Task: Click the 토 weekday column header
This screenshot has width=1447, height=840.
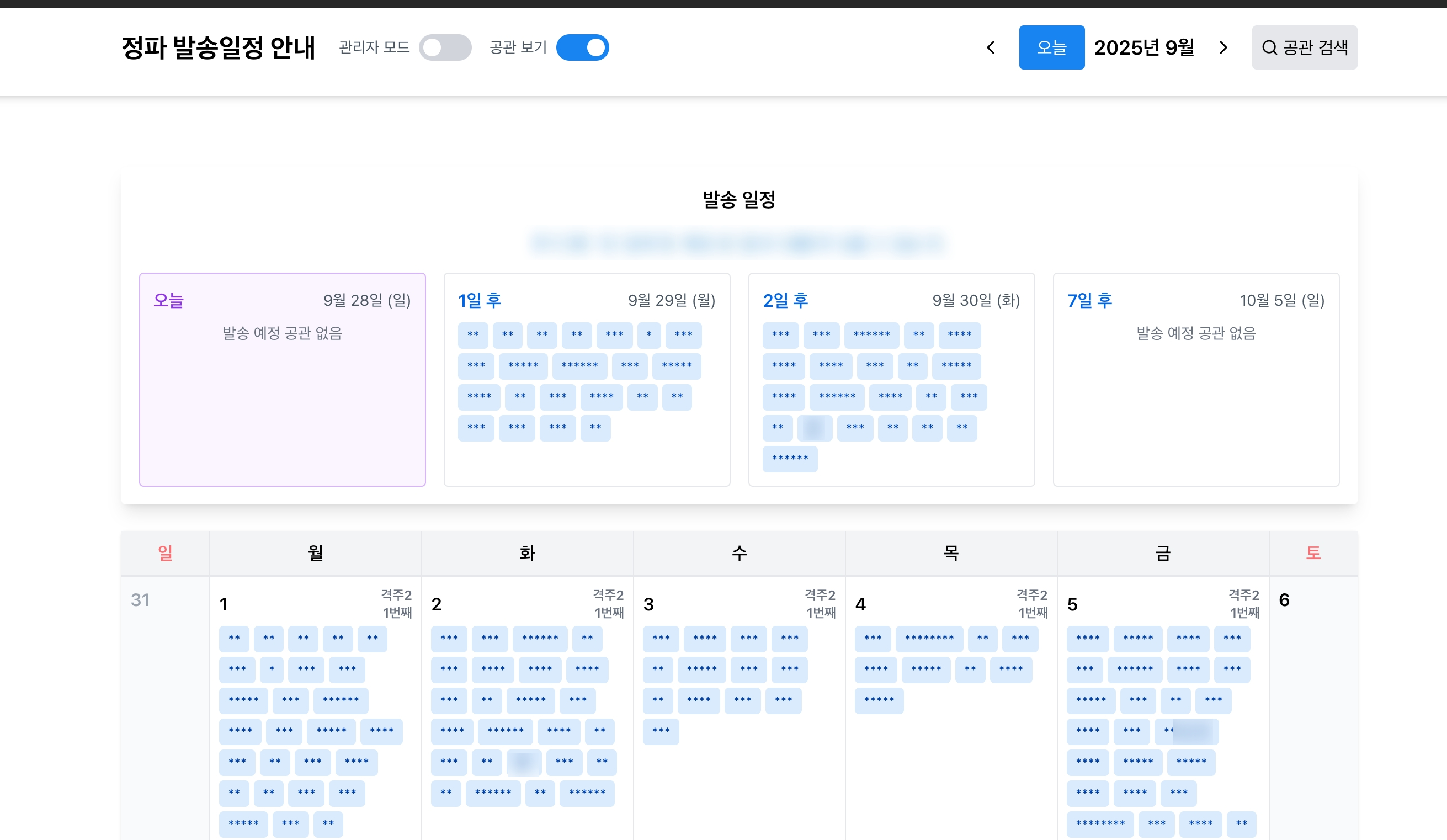Action: 1313,553
